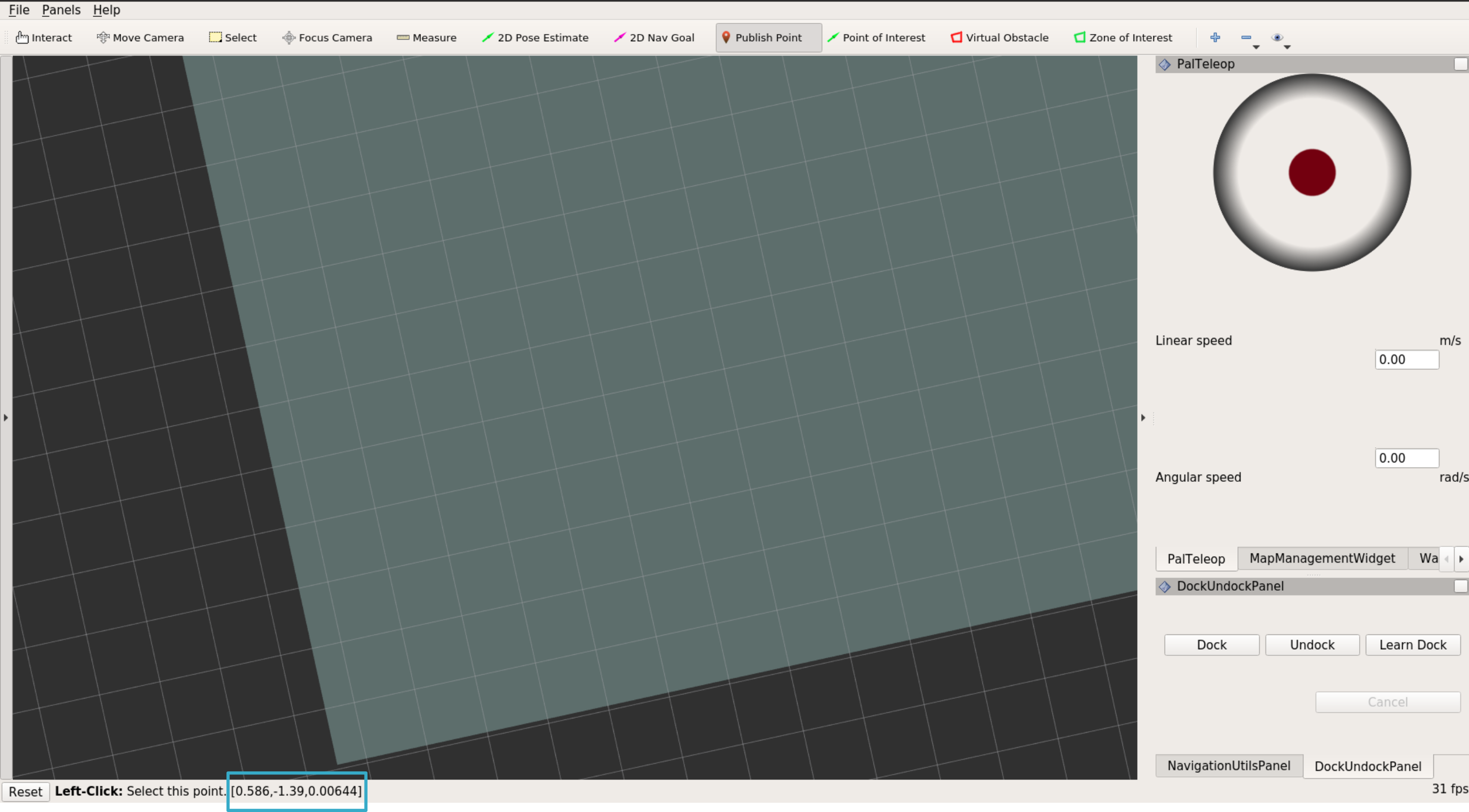Select the Point of Interest tool
The width and height of the screenshot is (1469, 812).
click(x=877, y=37)
